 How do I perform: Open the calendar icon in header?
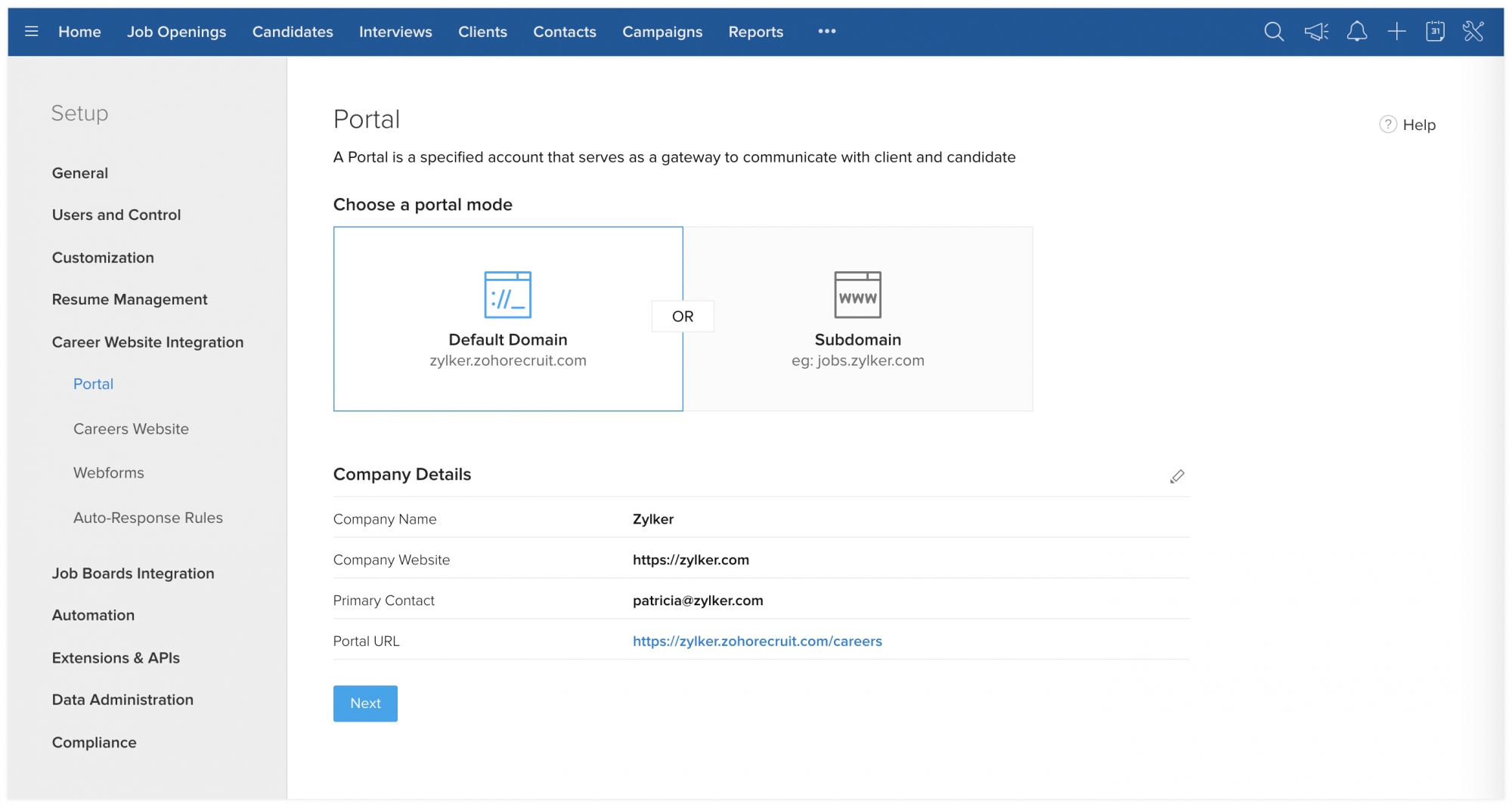click(1435, 32)
